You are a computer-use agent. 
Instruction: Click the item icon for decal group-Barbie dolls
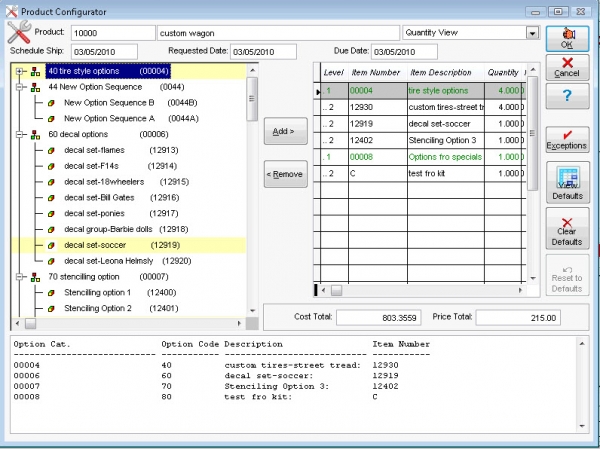tap(51, 230)
